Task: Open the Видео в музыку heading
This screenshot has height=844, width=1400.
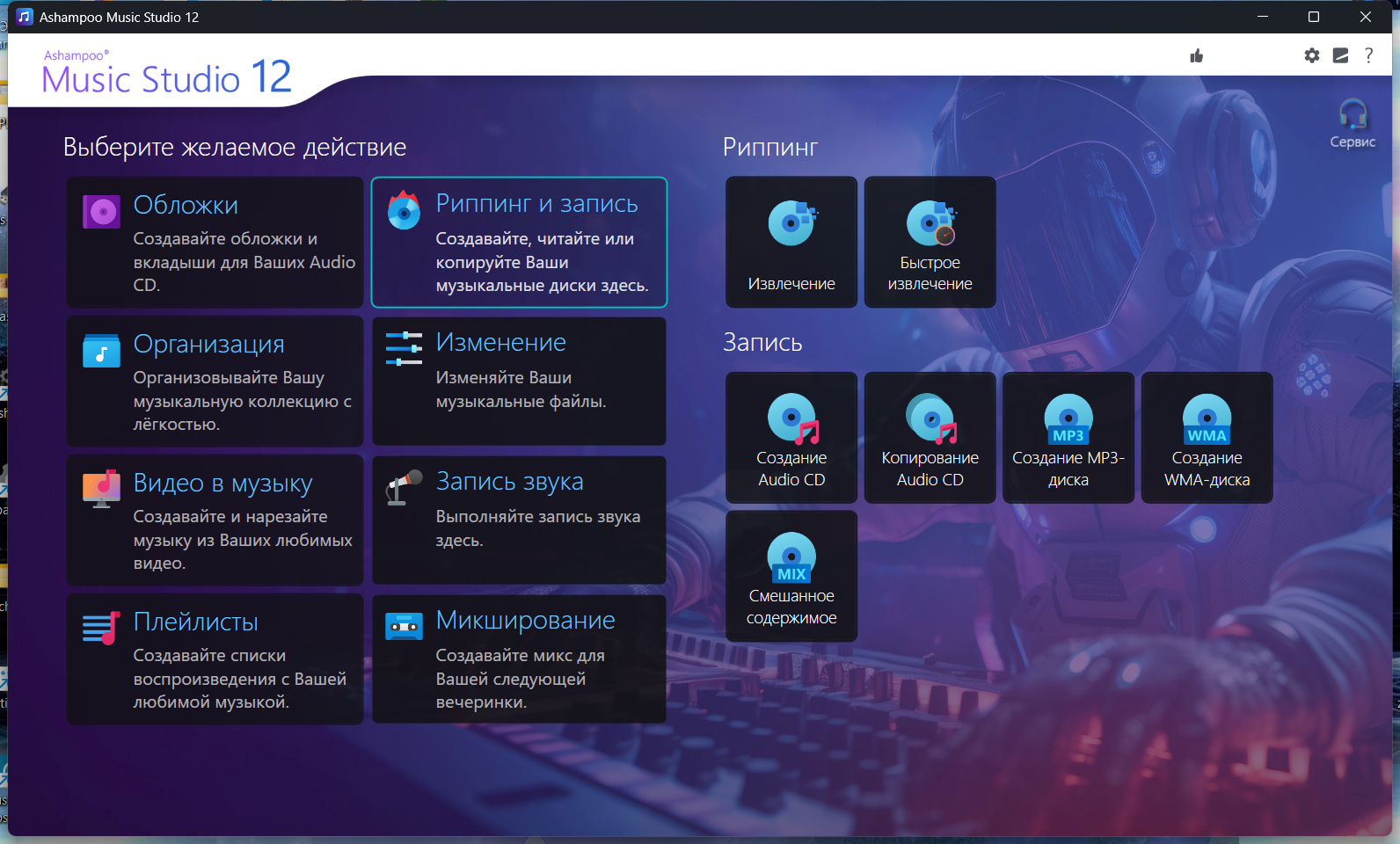Action: point(222,484)
